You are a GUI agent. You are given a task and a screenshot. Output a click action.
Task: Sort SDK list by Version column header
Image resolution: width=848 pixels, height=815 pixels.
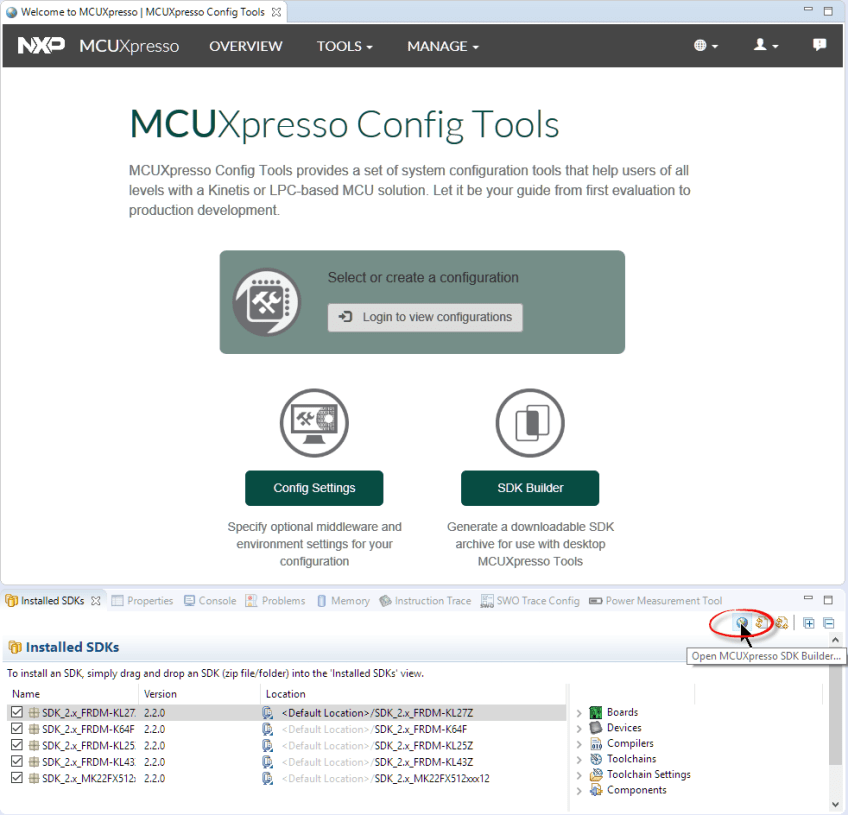160,694
